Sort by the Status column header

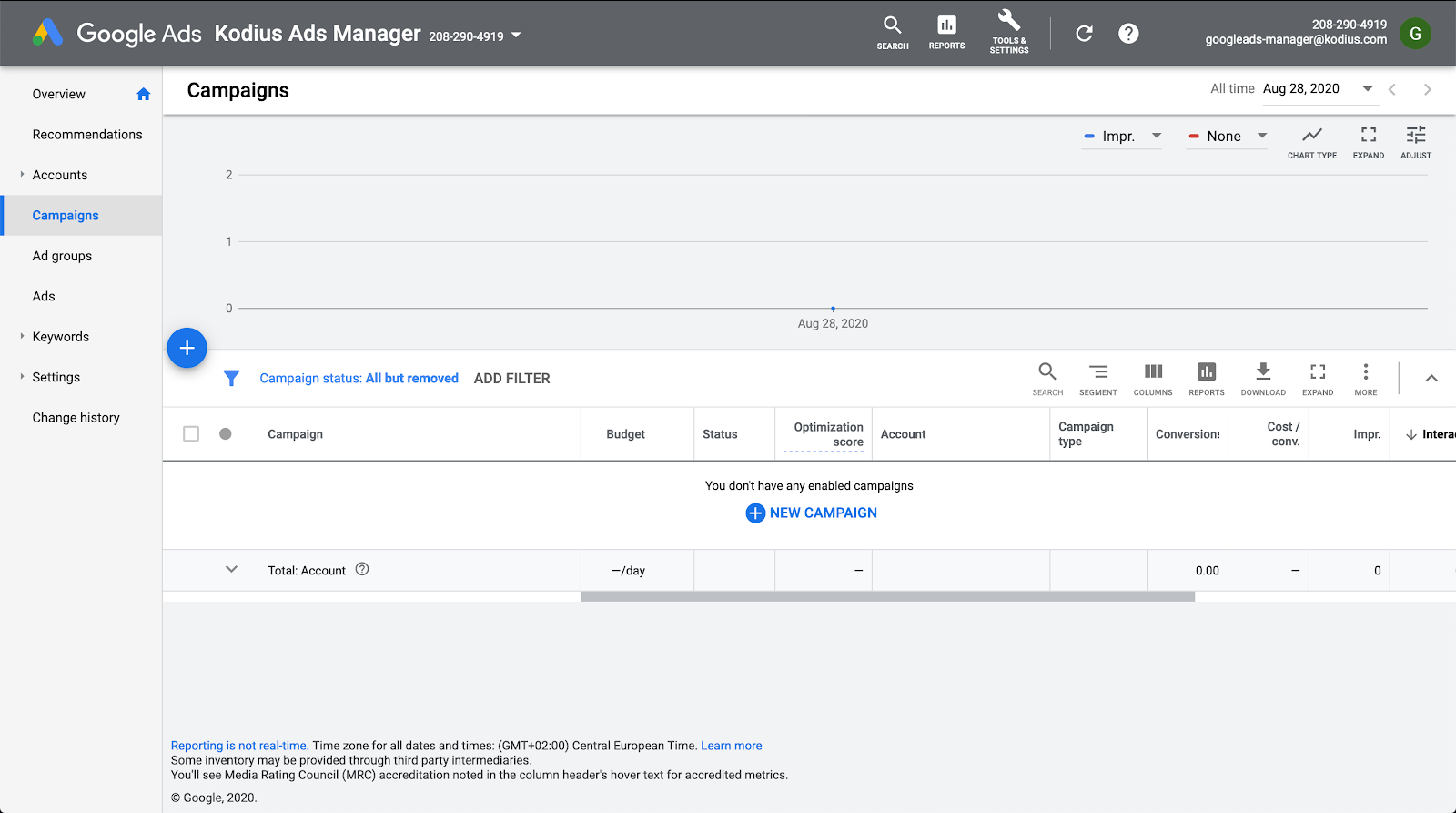[x=720, y=434]
